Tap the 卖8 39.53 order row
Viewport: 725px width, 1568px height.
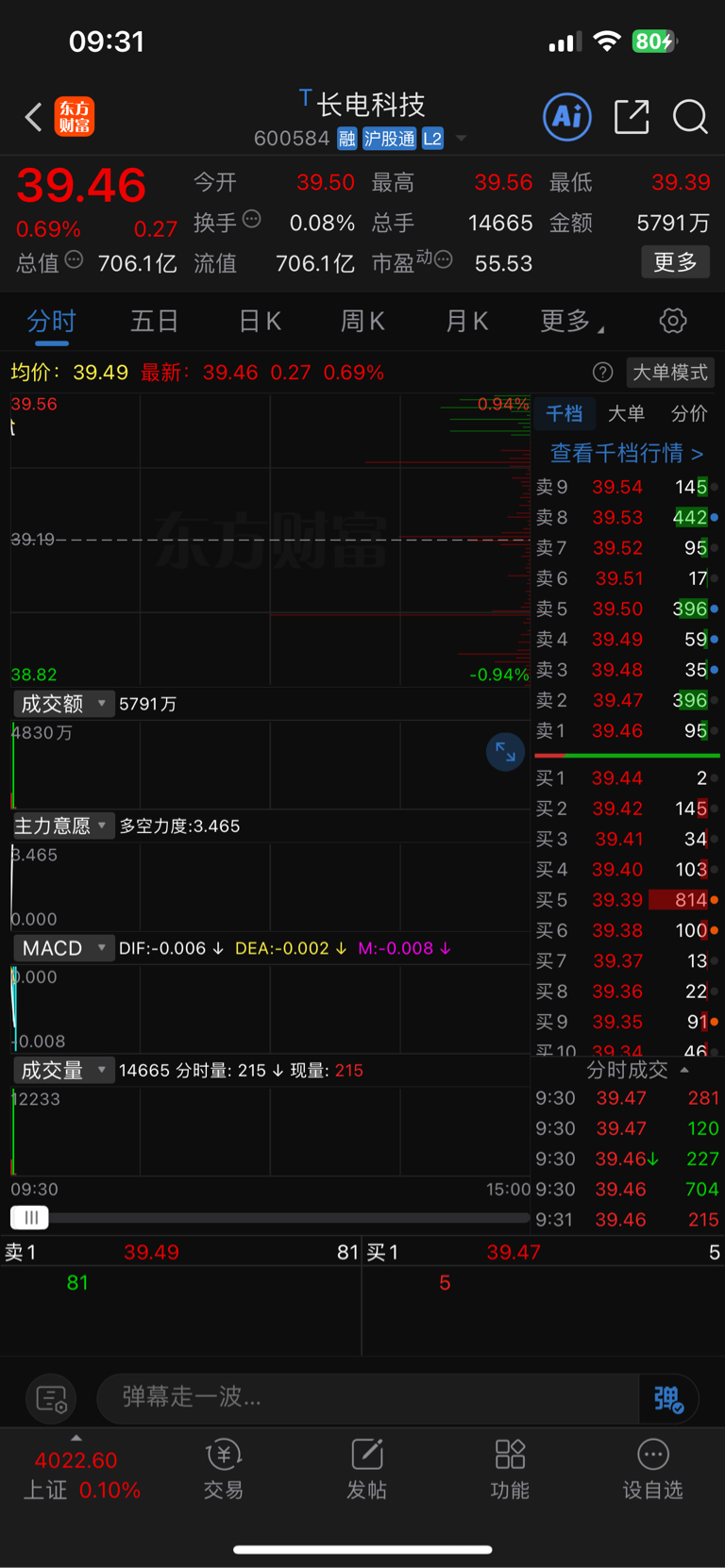(627, 517)
